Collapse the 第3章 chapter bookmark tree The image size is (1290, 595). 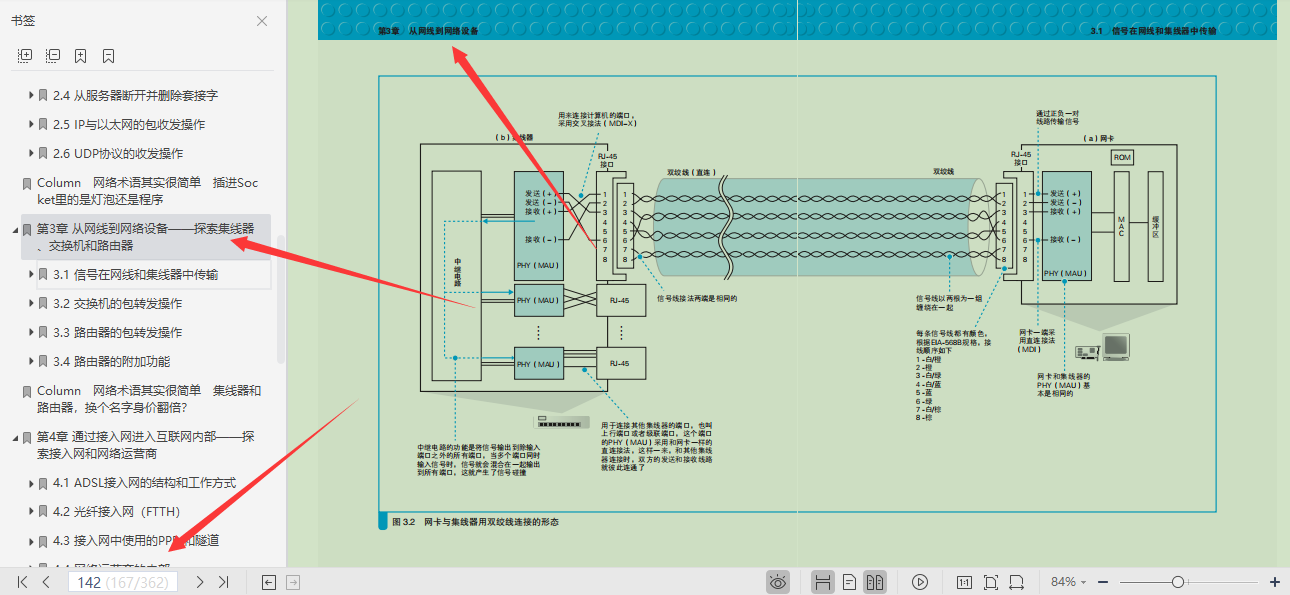[14, 230]
